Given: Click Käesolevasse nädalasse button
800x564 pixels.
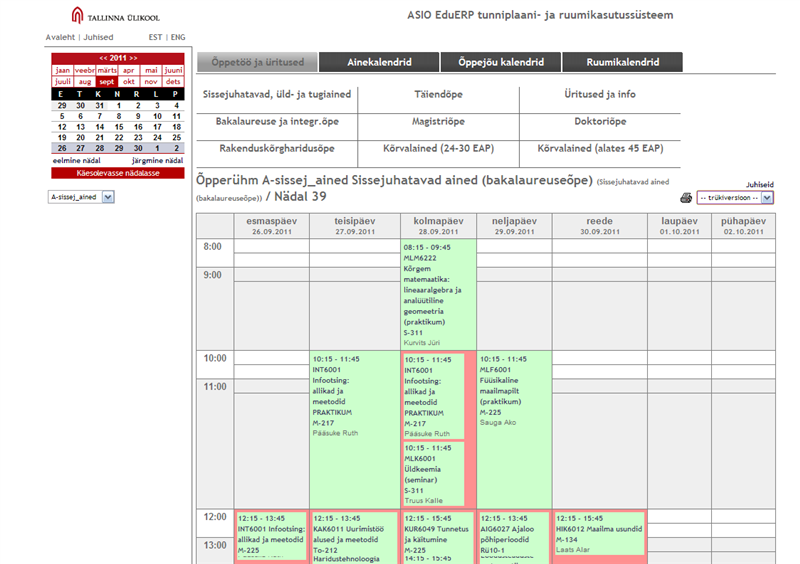Looking at the screenshot, I should point(118,173).
